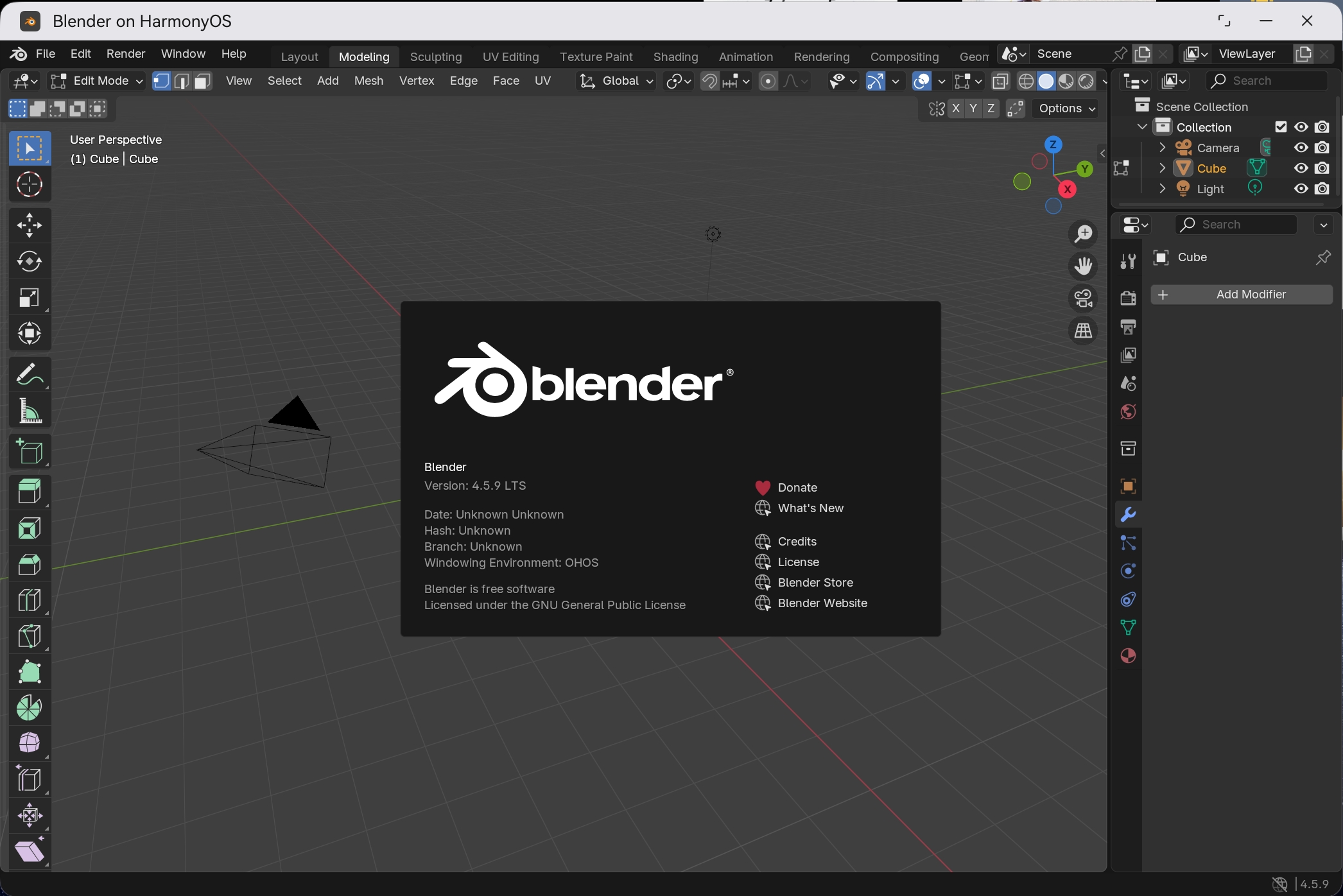1343x896 pixels.
Task: Uncheck the Collection exclude checkbox
Action: tap(1281, 127)
